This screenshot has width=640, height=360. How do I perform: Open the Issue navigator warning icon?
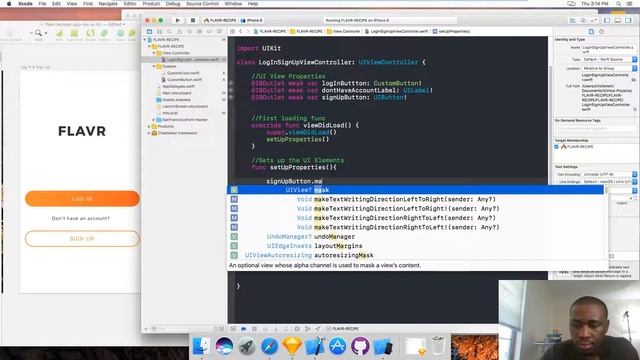pos(179,31)
